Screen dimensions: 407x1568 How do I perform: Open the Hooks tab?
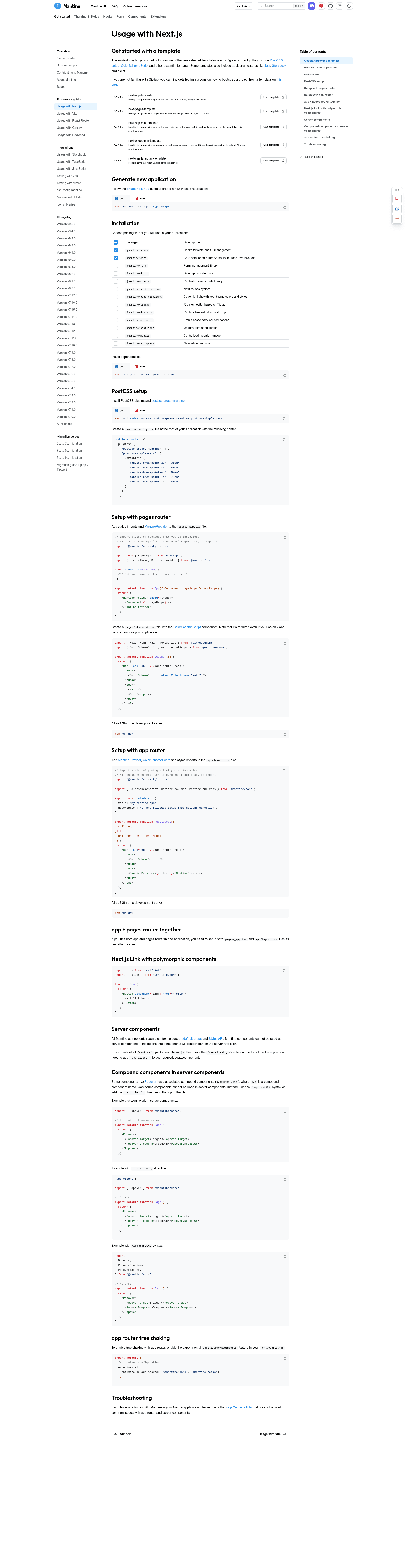(108, 17)
